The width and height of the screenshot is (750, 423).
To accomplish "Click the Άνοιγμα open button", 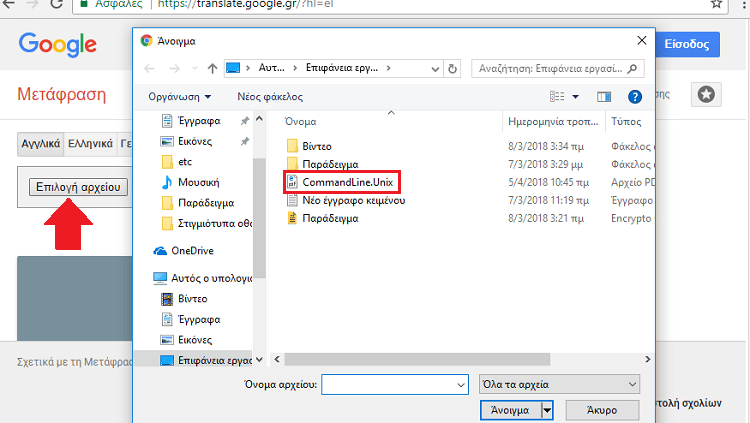I will click(510, 410).
